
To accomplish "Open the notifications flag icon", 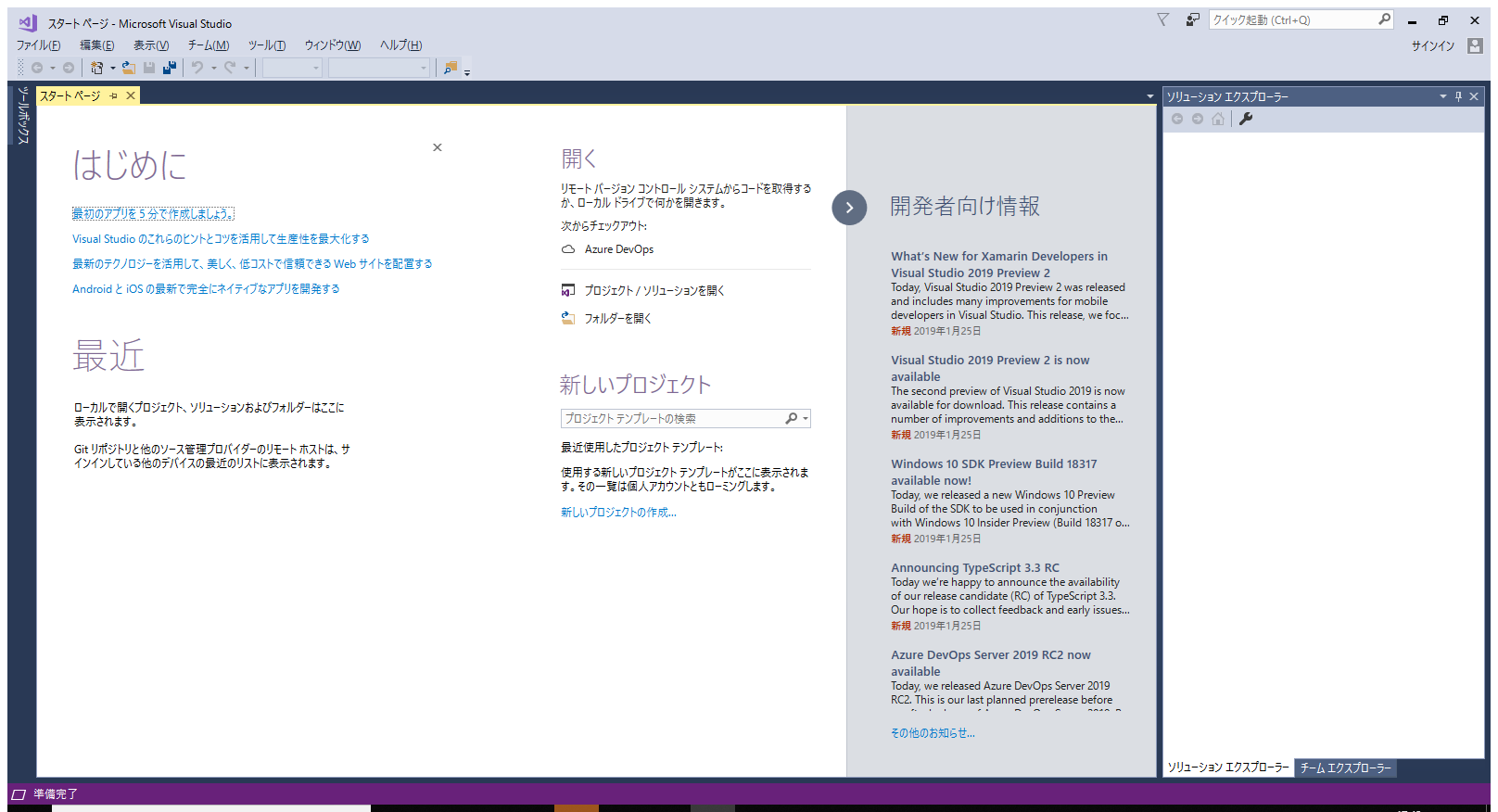I will (1163, 19).
